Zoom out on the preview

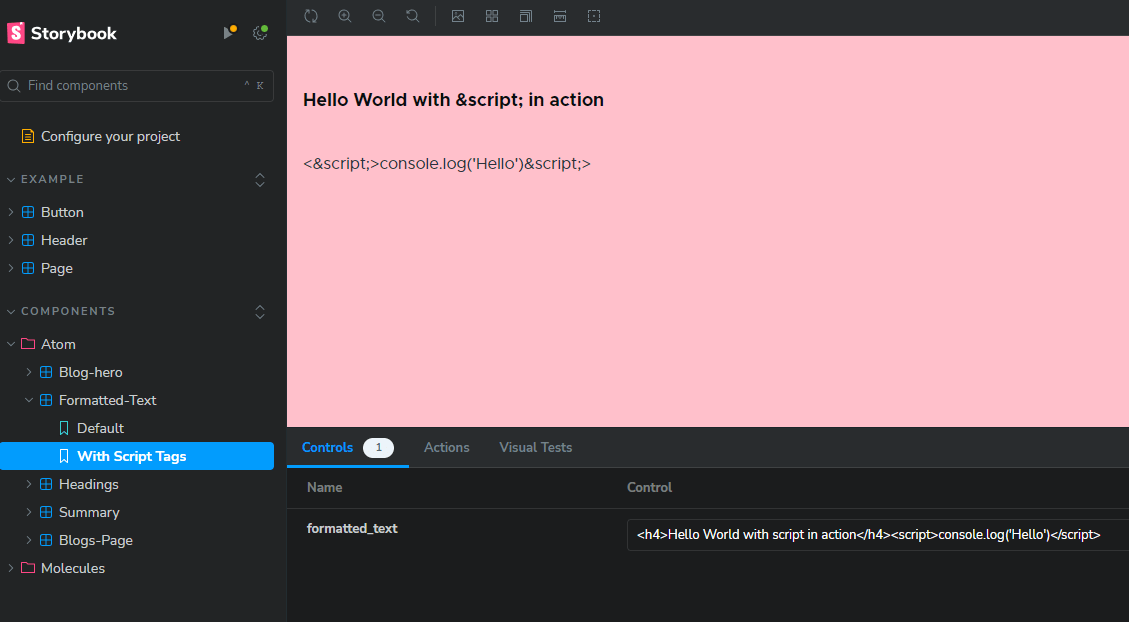[x=379, y=16]
